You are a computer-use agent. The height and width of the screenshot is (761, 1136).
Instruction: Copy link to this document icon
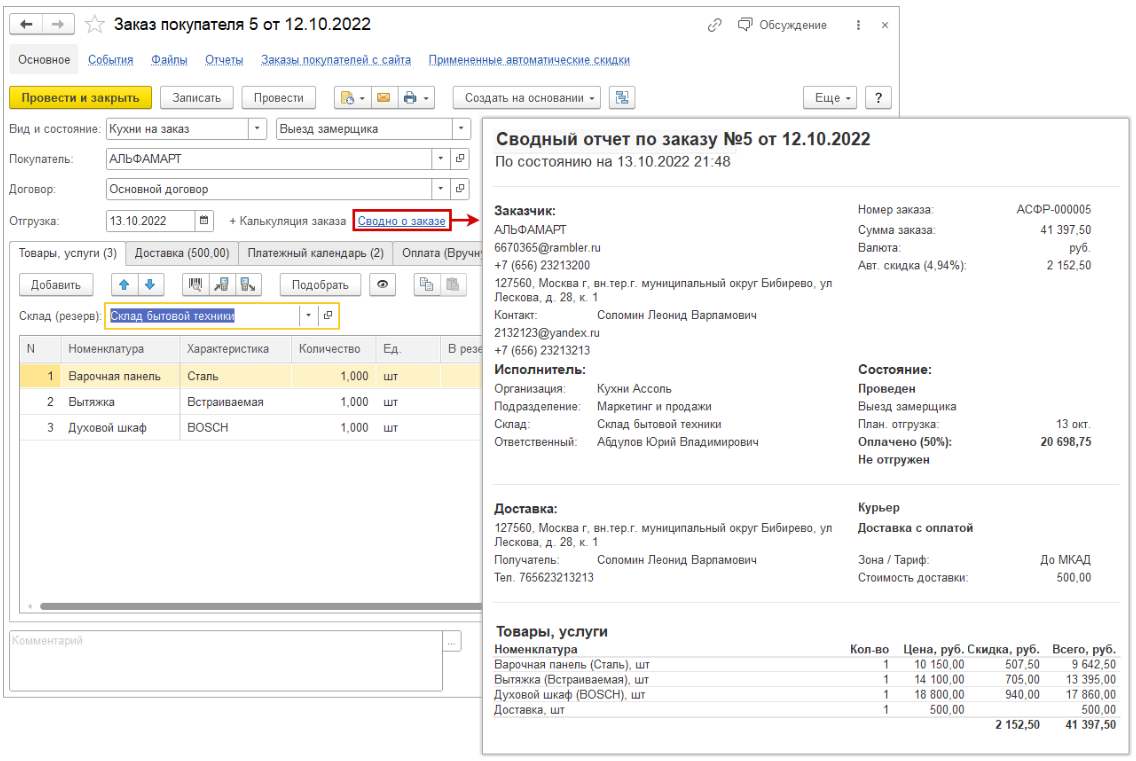pyautogui.click(x=714, y=25)
